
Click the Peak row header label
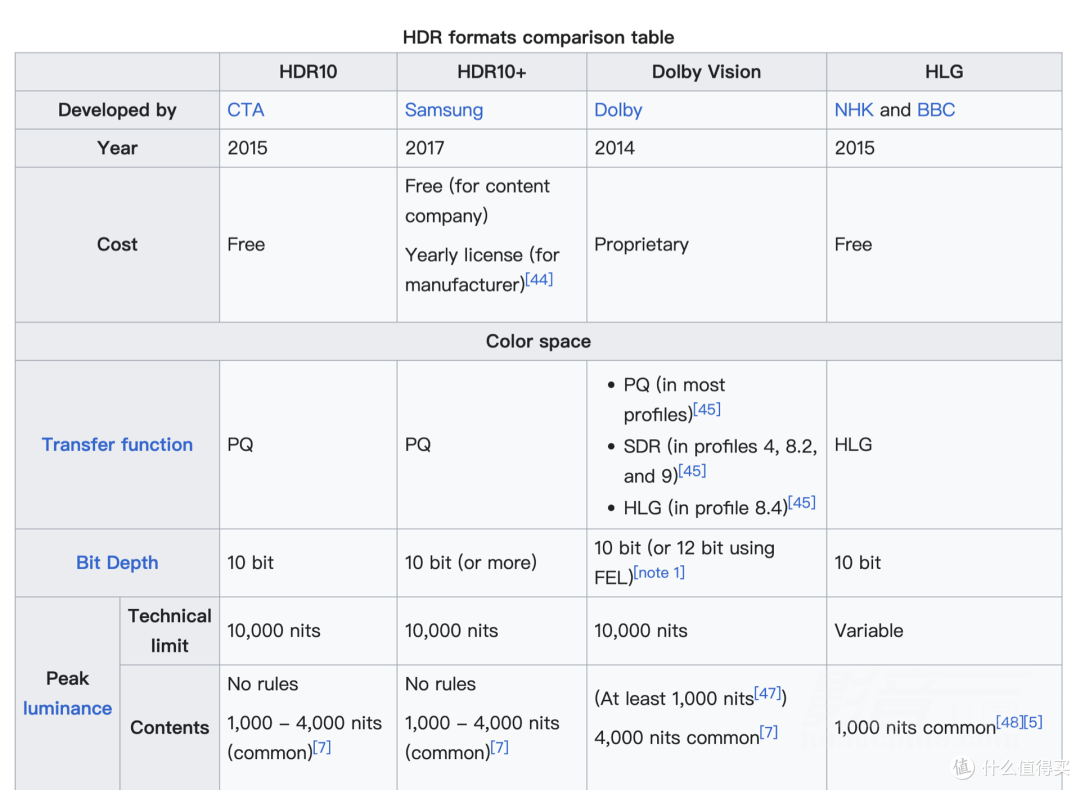tap(68, 679)
